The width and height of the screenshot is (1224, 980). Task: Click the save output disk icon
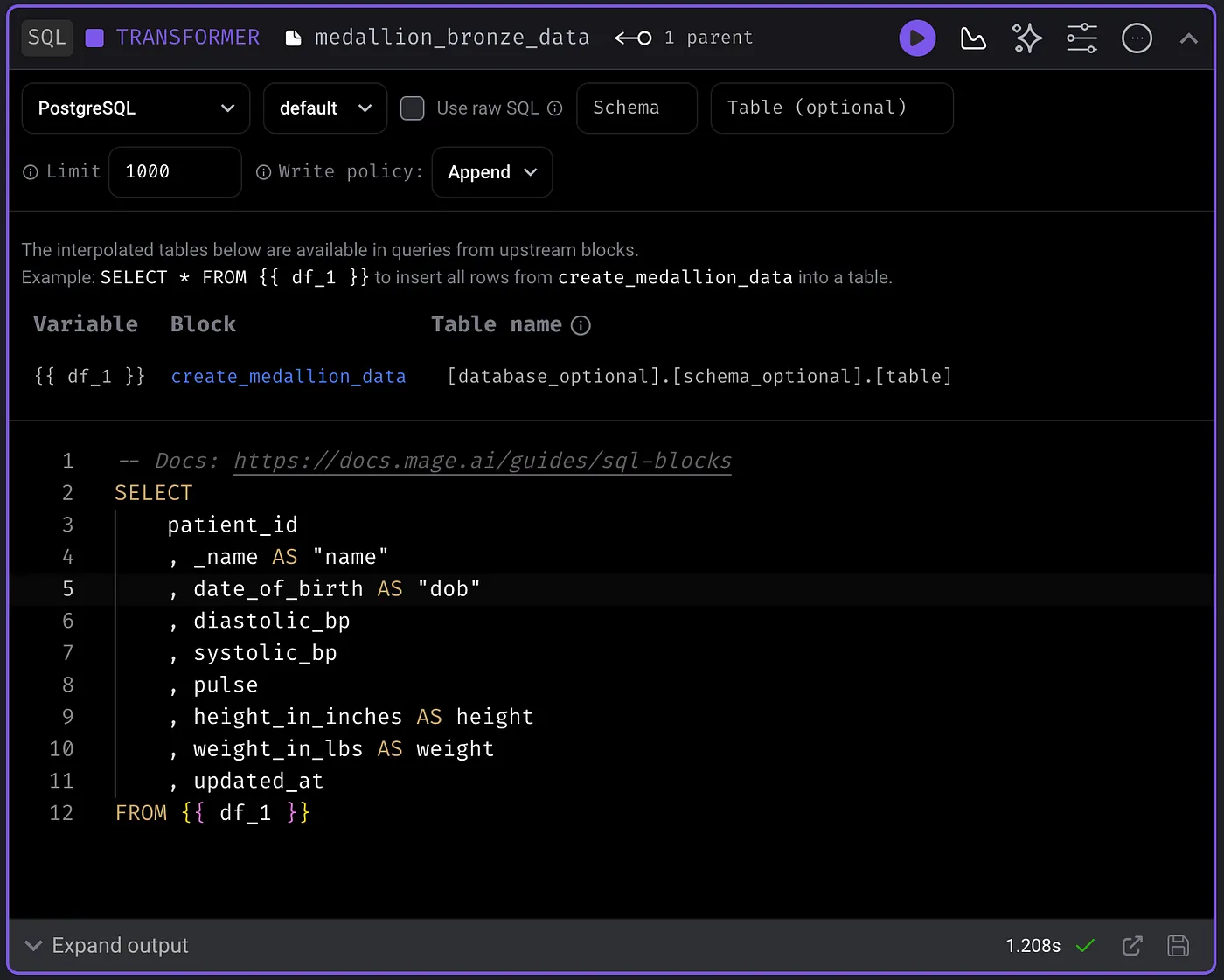pos(1179,946)
